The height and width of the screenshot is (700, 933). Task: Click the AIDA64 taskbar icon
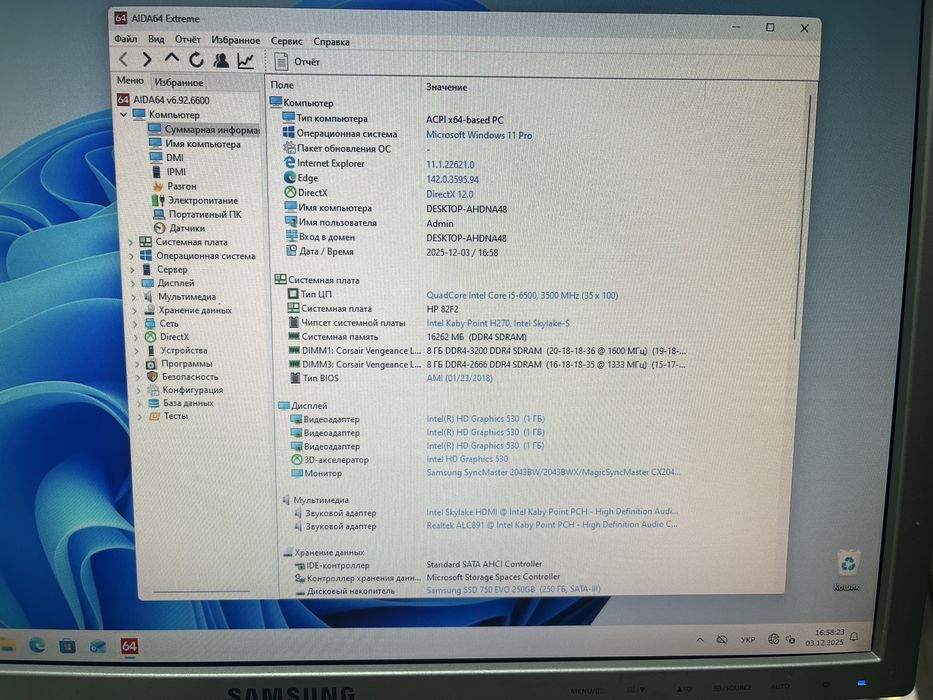129,646
